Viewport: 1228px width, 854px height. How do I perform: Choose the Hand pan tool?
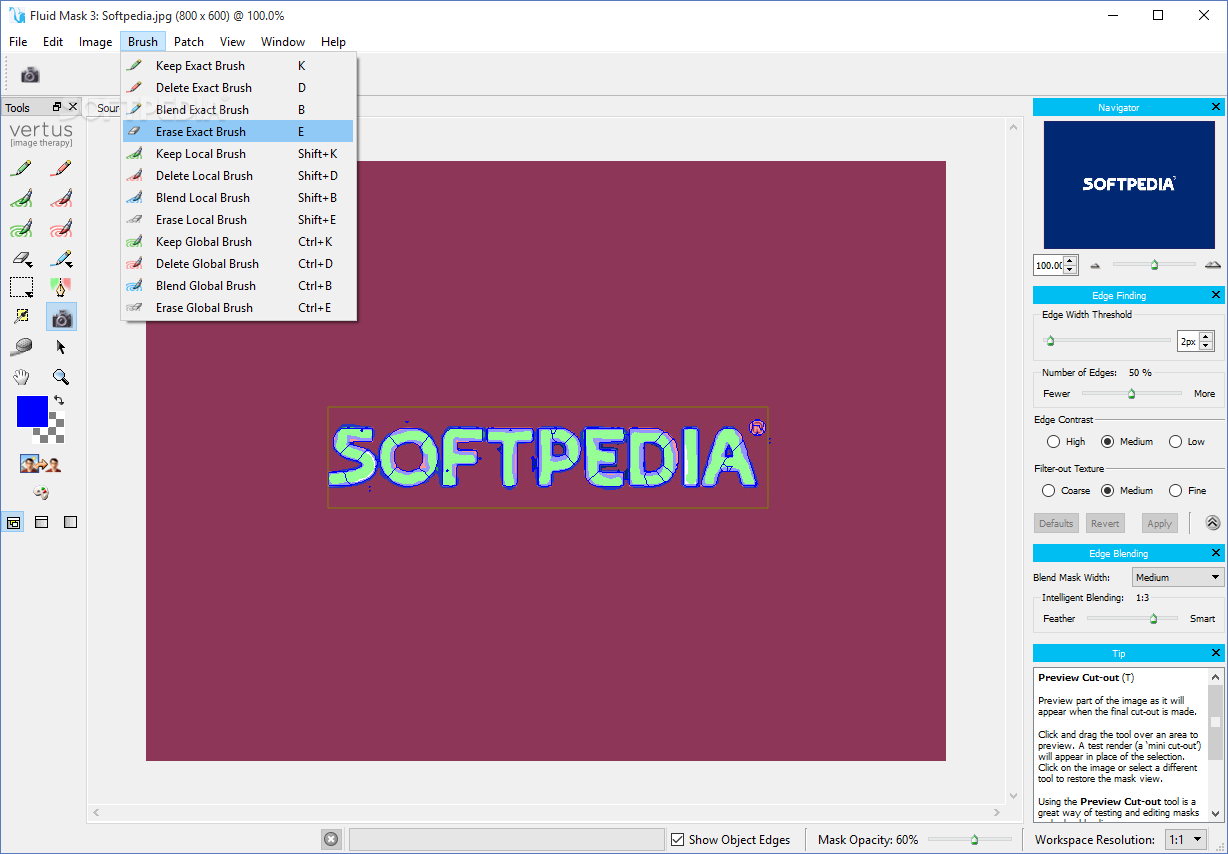coord(21,377)
